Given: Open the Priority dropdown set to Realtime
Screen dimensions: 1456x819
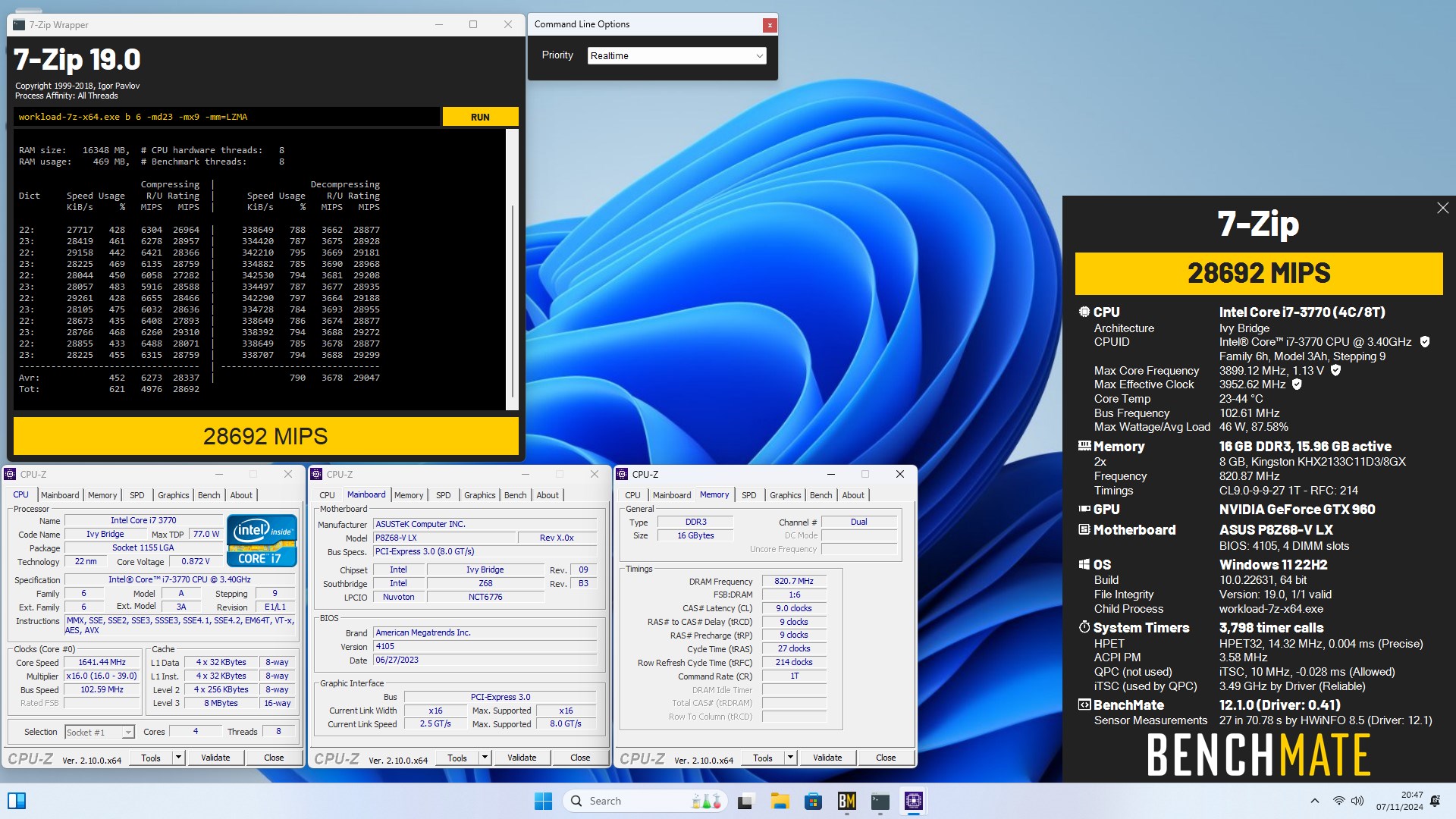Looking at the screenshot, I should click(676, 55).
